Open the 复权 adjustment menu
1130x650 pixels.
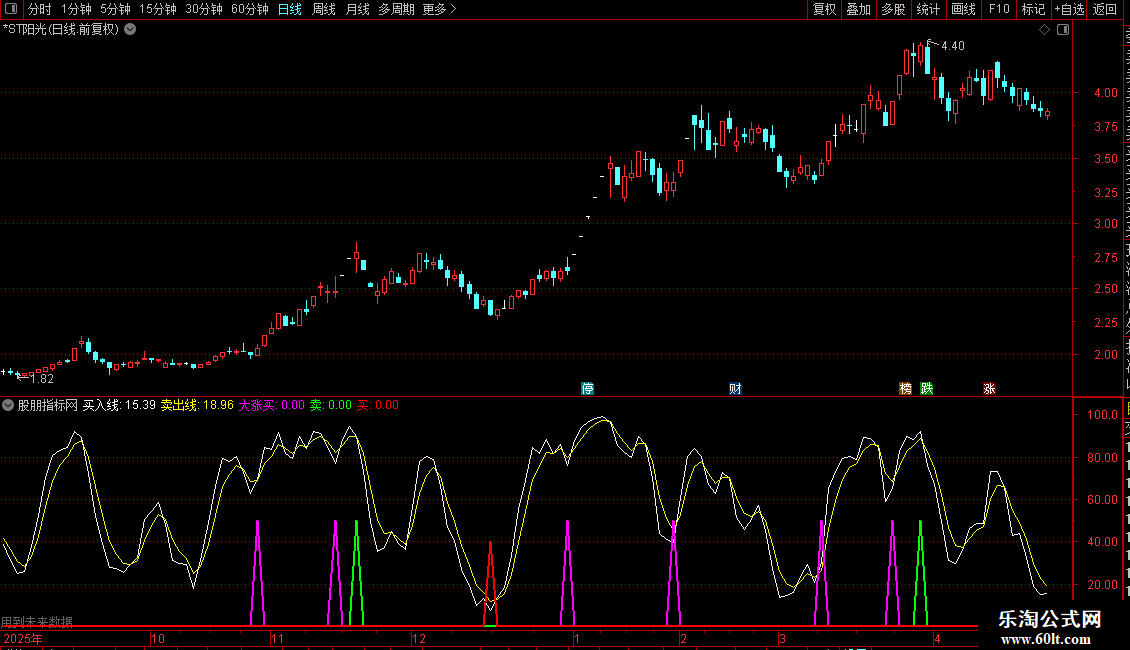[x=824, y=9]
